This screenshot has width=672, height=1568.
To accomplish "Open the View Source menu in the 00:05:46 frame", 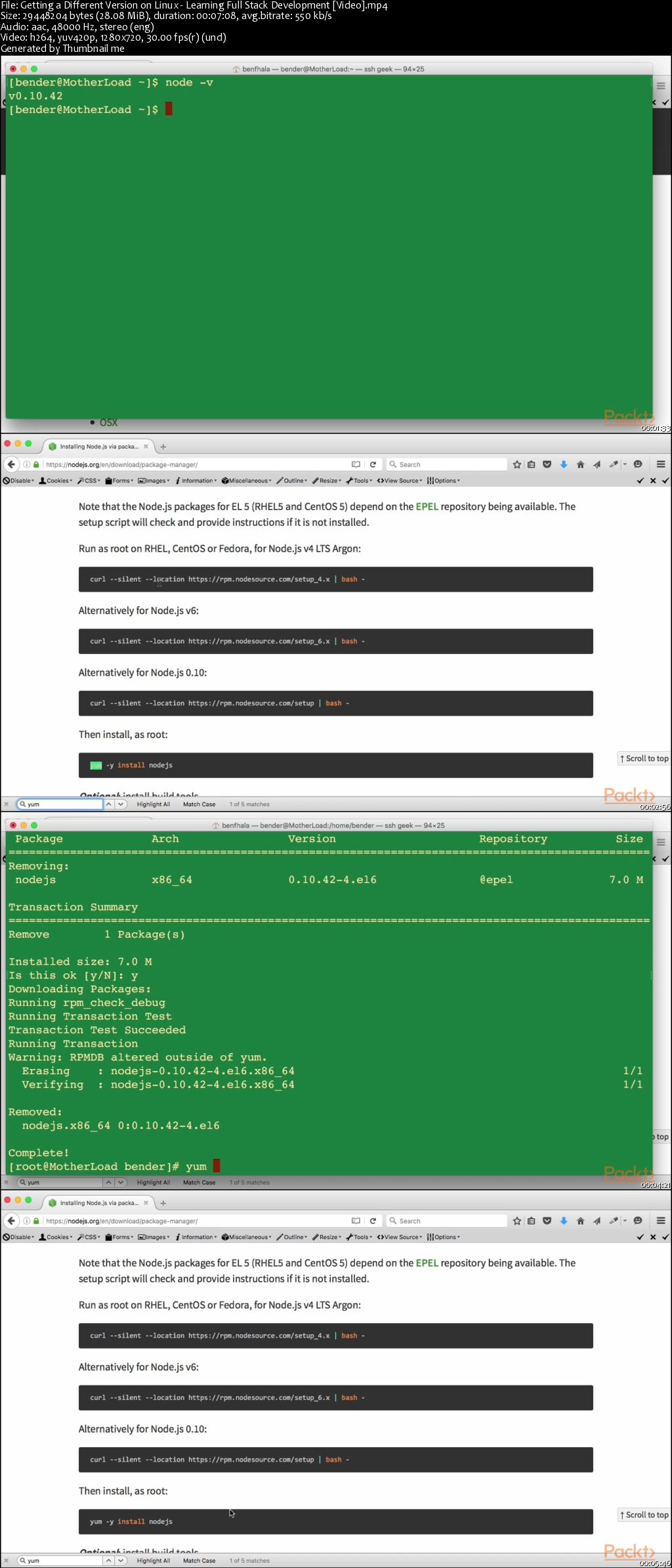I will [400, 1237].
